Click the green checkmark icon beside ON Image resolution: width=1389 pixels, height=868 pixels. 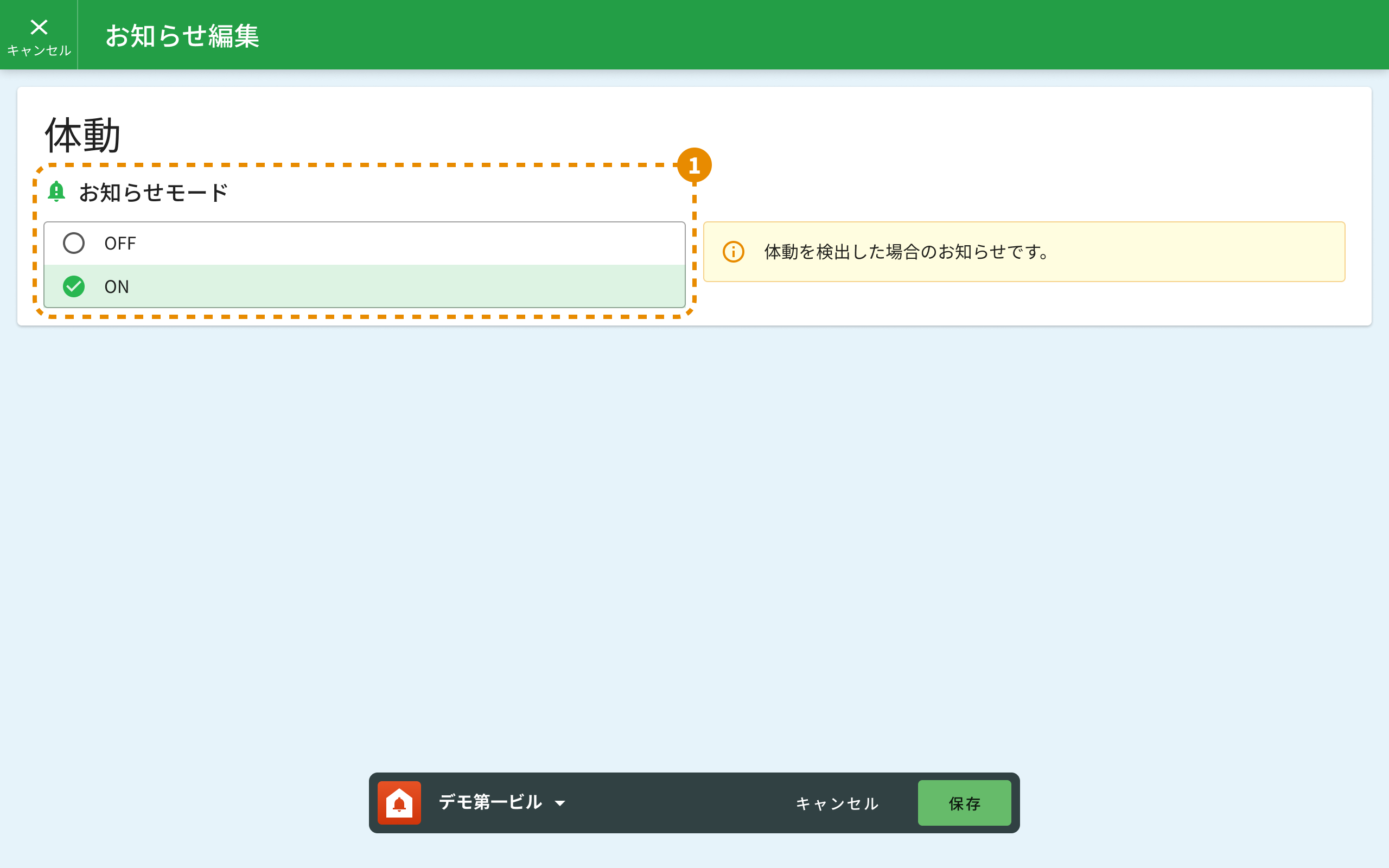(74, 286)
